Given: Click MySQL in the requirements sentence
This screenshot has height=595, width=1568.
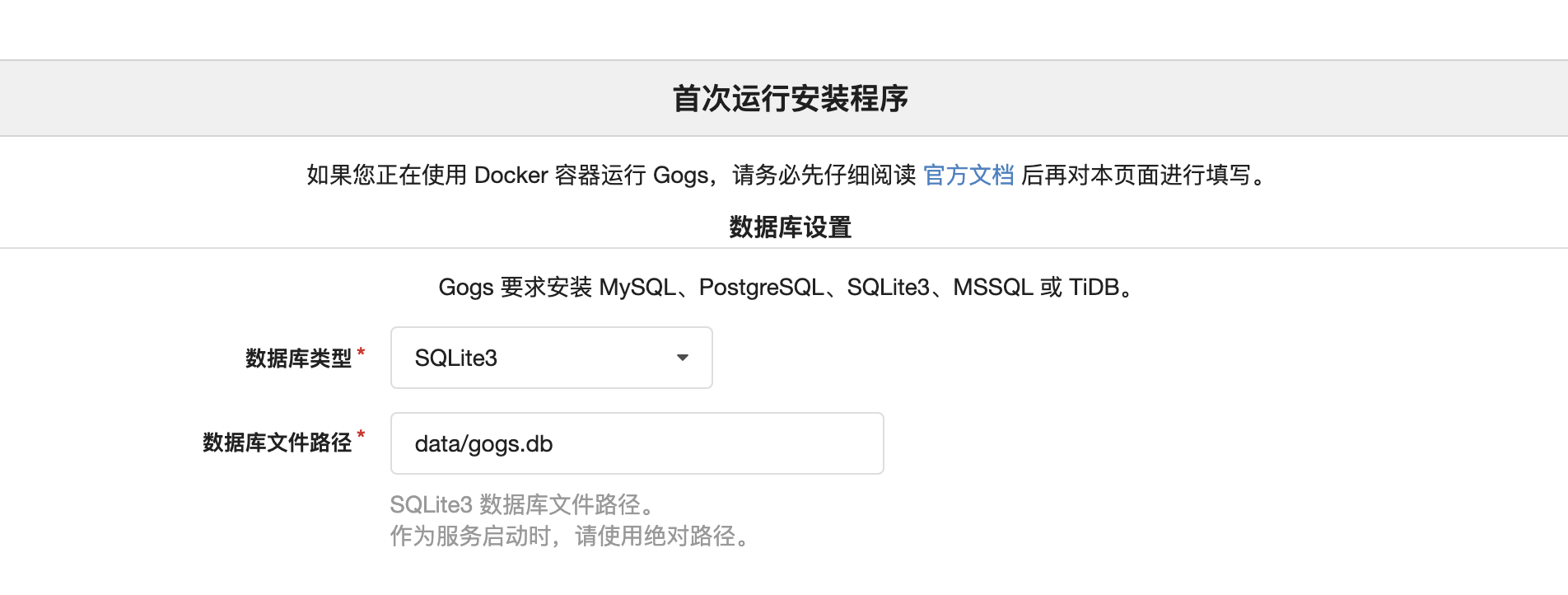Looking at the screenshot, I should point(637,287).
